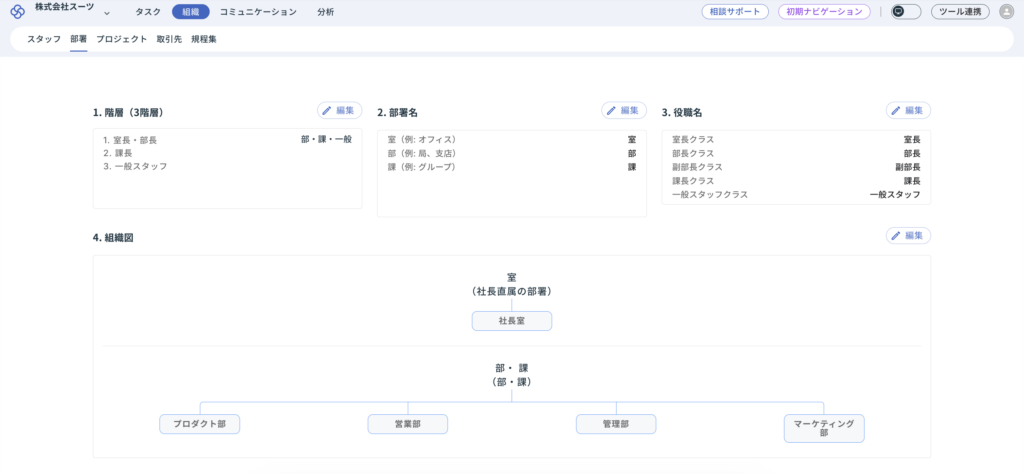The image size is (1024, 474).
Task: Click the 4. 組織図 heading
Action: [x=113, y=238]
